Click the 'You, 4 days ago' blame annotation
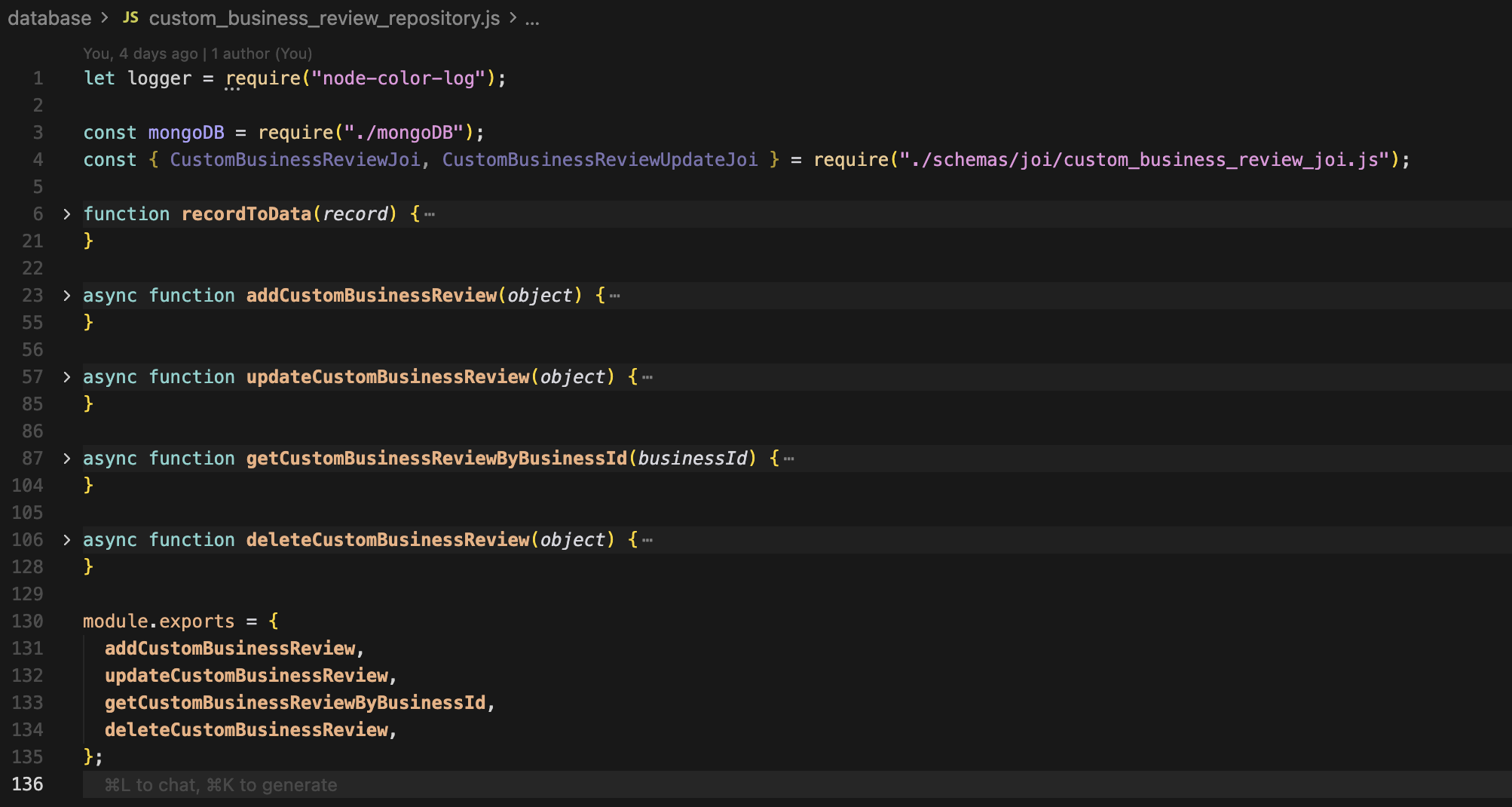Viewport: 1512px width, 807px height. tap(140, 54)
